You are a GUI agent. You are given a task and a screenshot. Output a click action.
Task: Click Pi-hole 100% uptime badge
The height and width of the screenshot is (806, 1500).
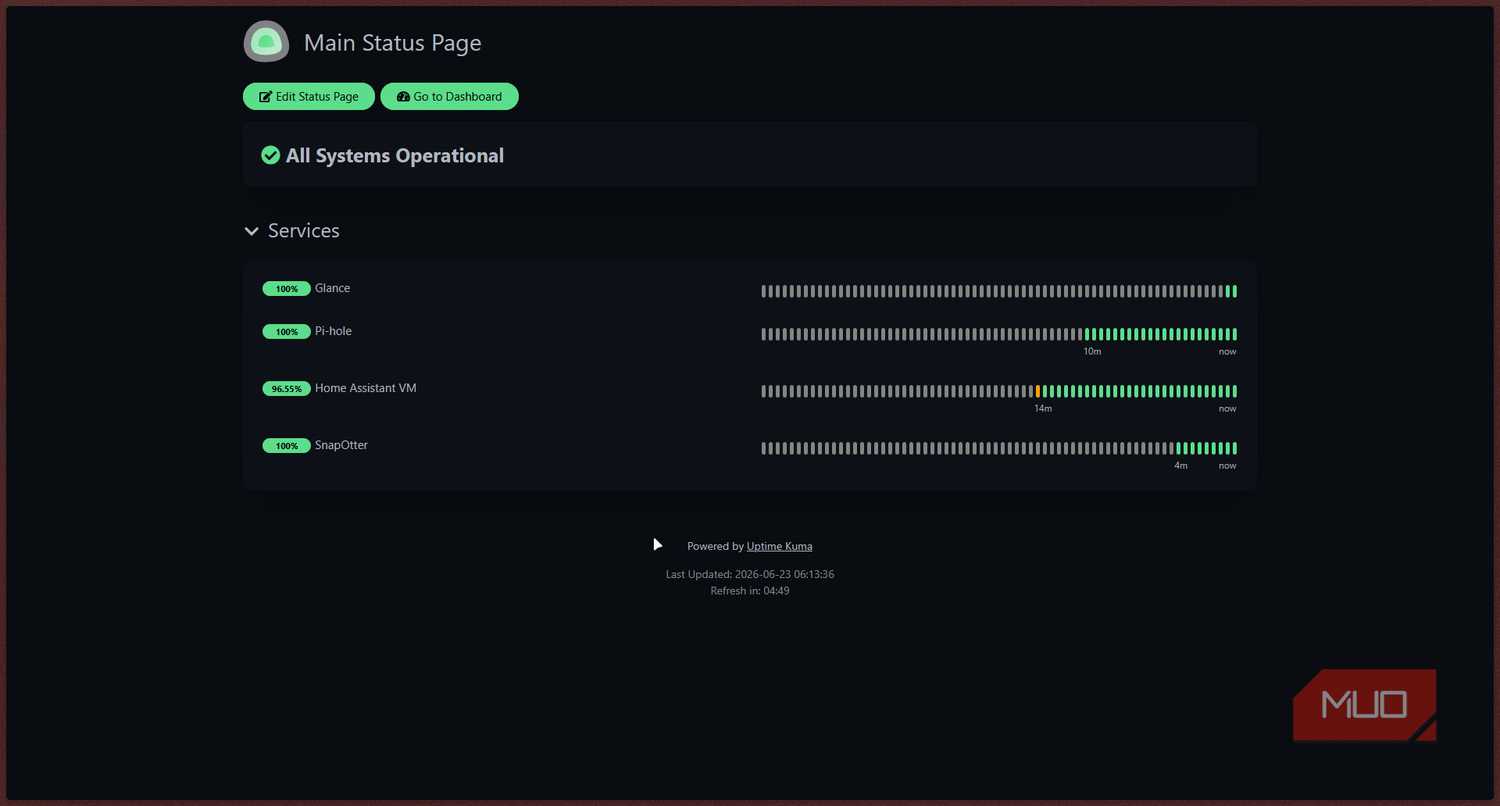[x=287, y=332]
